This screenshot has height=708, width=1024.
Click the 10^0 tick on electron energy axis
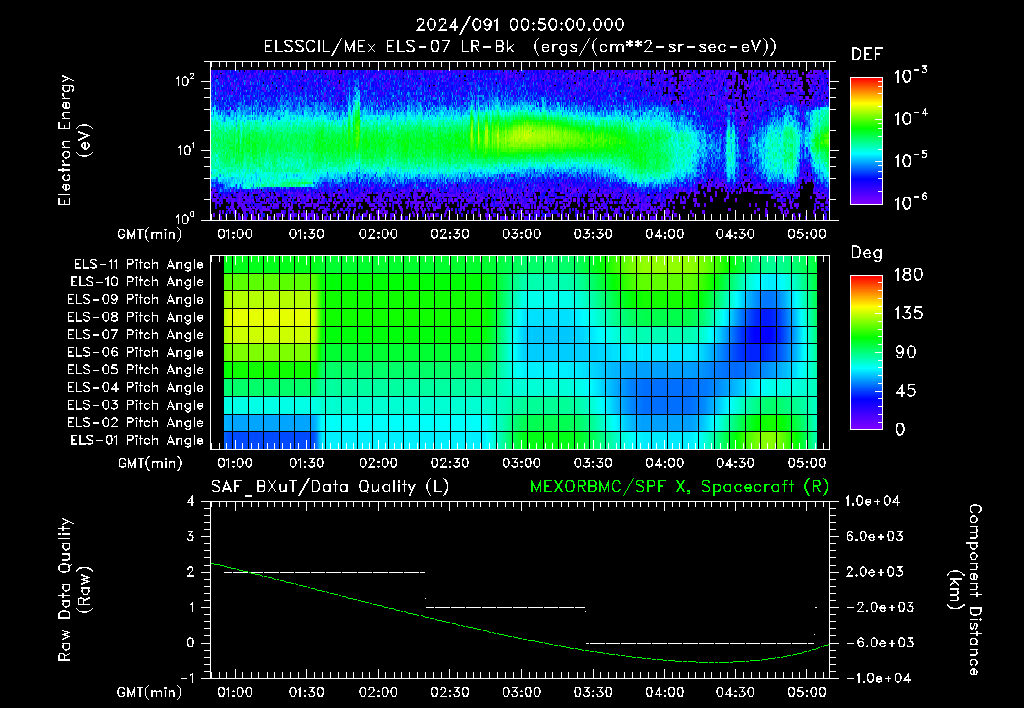[185, 217]
